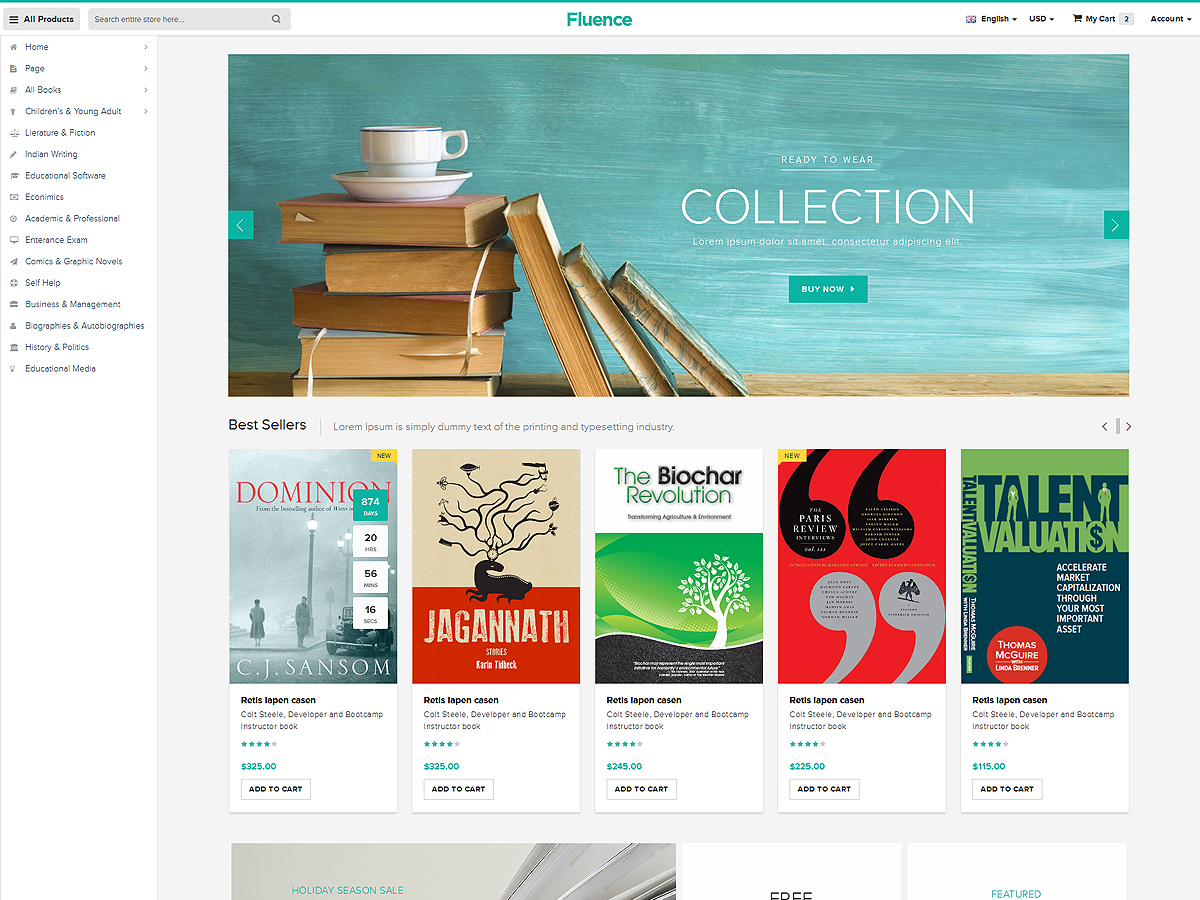Open The Paris Review cover
Screen dimensions: 1200x900
(862, 566)
